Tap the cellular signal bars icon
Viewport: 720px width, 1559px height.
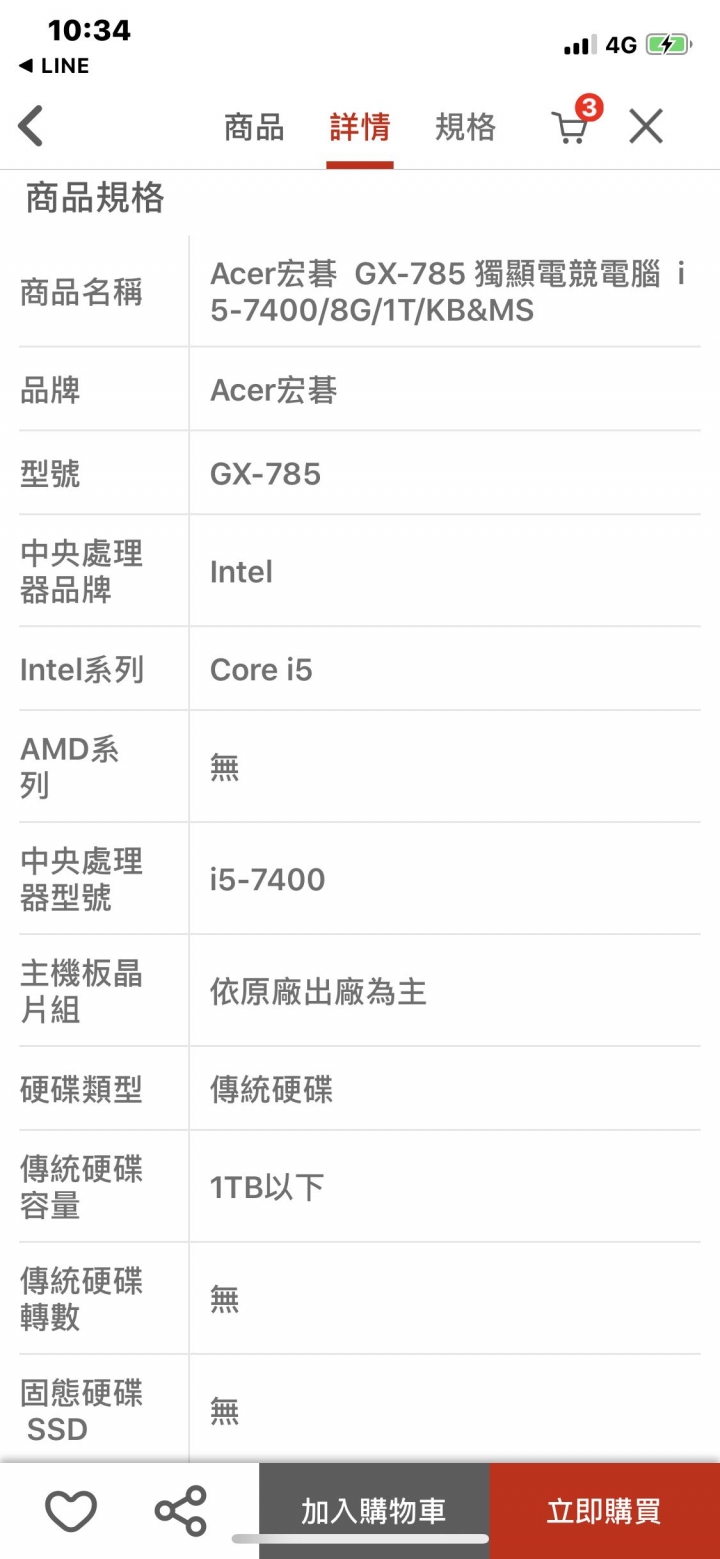(x=580, y=45)
